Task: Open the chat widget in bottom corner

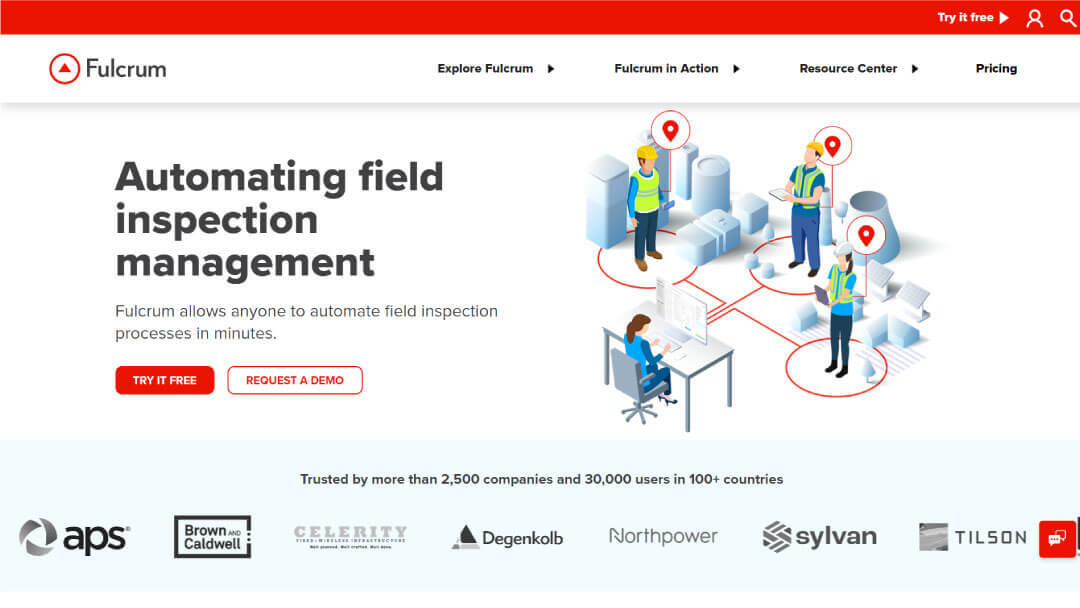Action: coord(1057,538)
